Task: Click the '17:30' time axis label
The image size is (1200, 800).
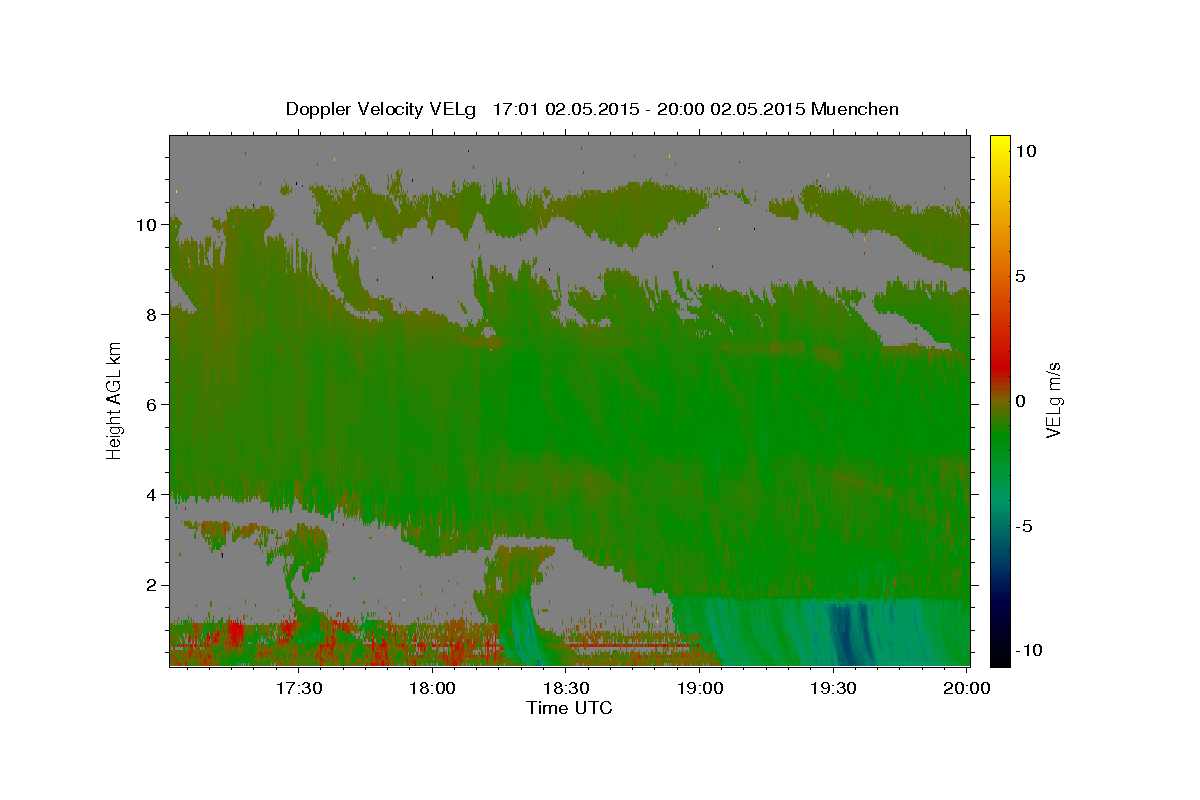Action: pos(298,688)
